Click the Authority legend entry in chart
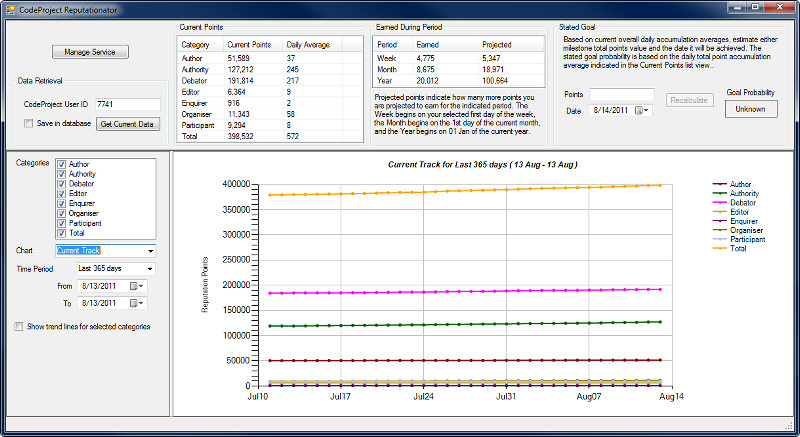This screenshot has height=437, width=800. pyautogui.click(x=736, y=193)
